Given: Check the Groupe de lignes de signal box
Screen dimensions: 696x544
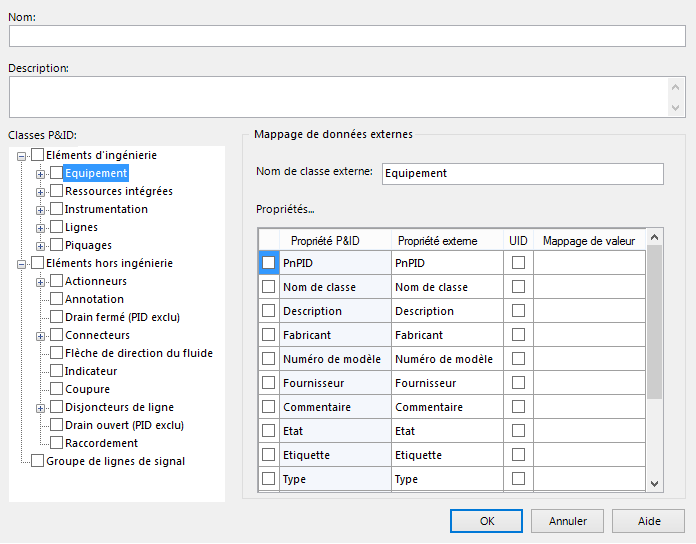Looking at the screenshot, I should click(x=38, y=461).
